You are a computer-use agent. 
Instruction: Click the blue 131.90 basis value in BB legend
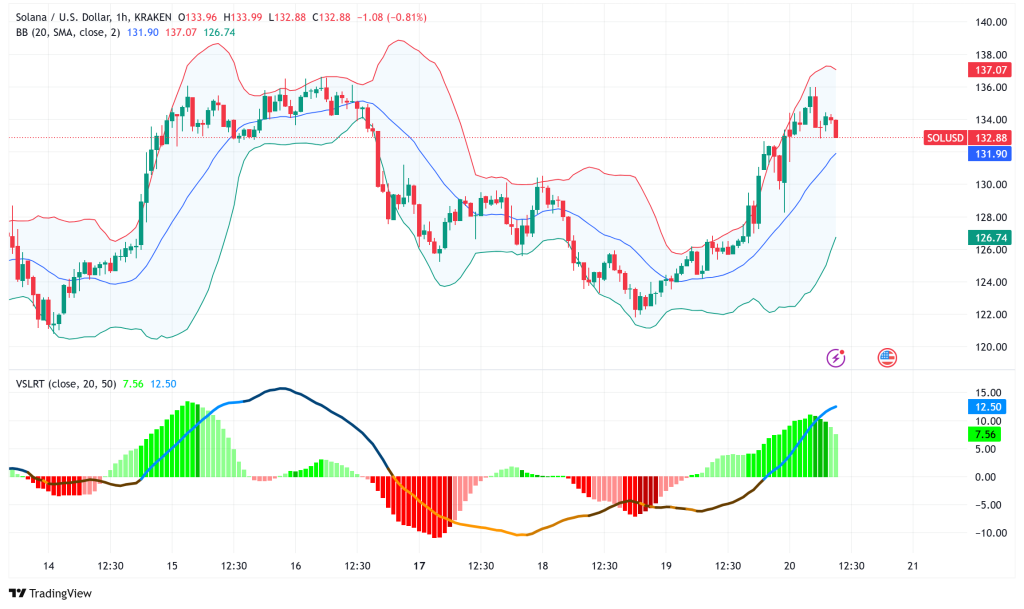coord(142,33)
